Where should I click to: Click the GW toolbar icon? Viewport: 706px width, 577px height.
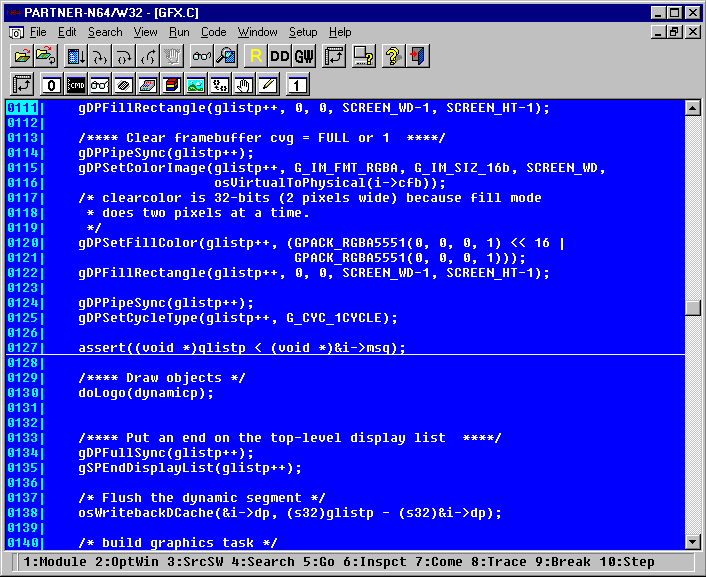304,56
